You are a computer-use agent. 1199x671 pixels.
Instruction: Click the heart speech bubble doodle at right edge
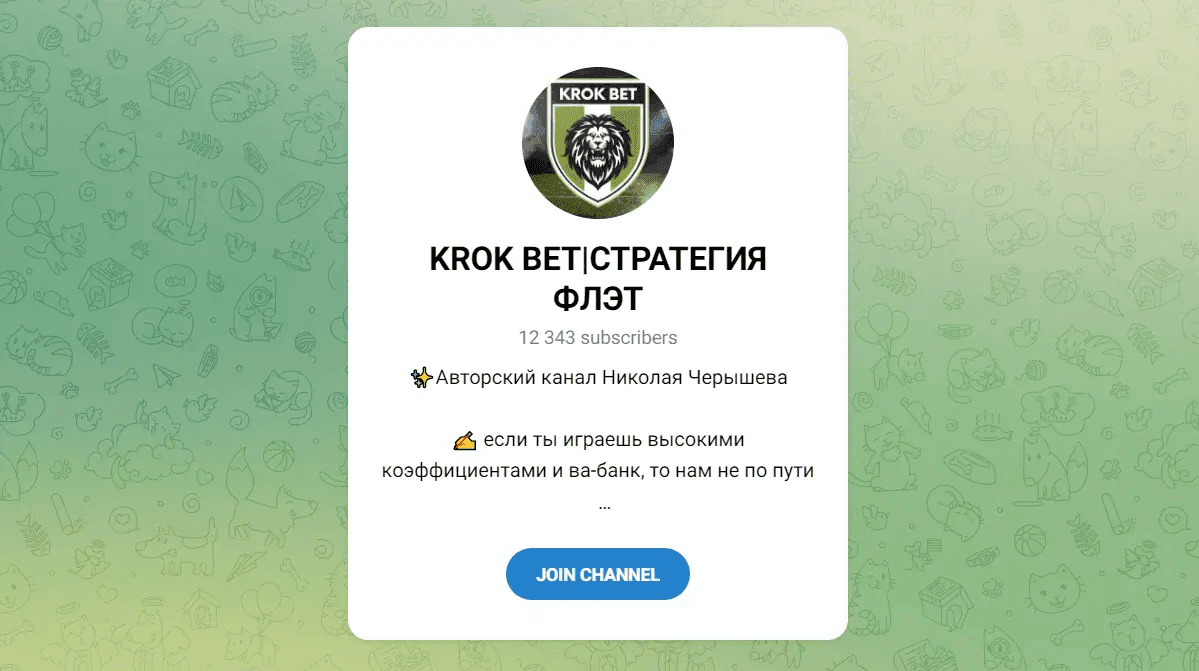click(x=1175, y=520)
